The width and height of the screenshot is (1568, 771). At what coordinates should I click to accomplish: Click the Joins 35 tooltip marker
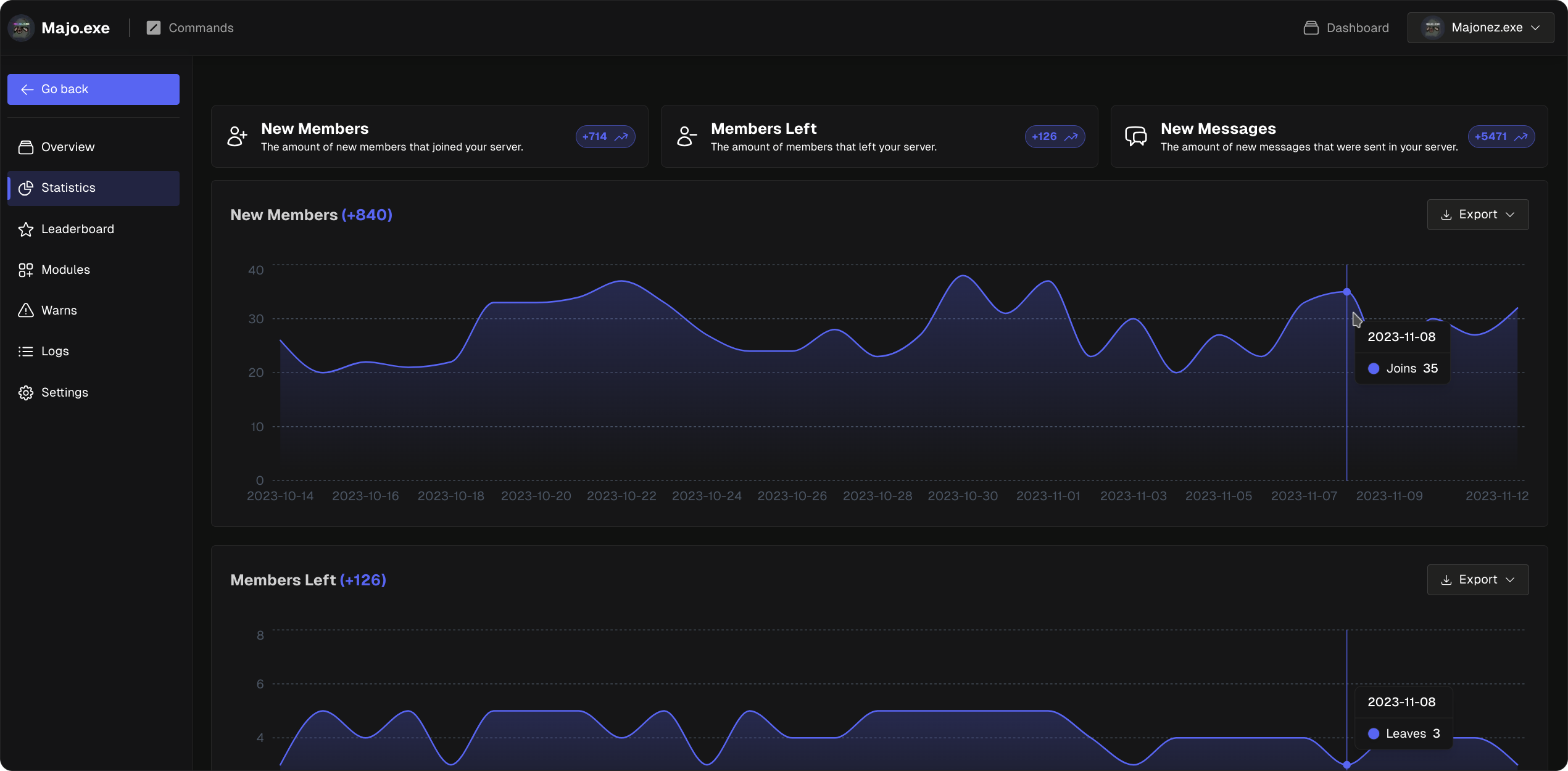pyautogui.click(x=1374, y=368)
